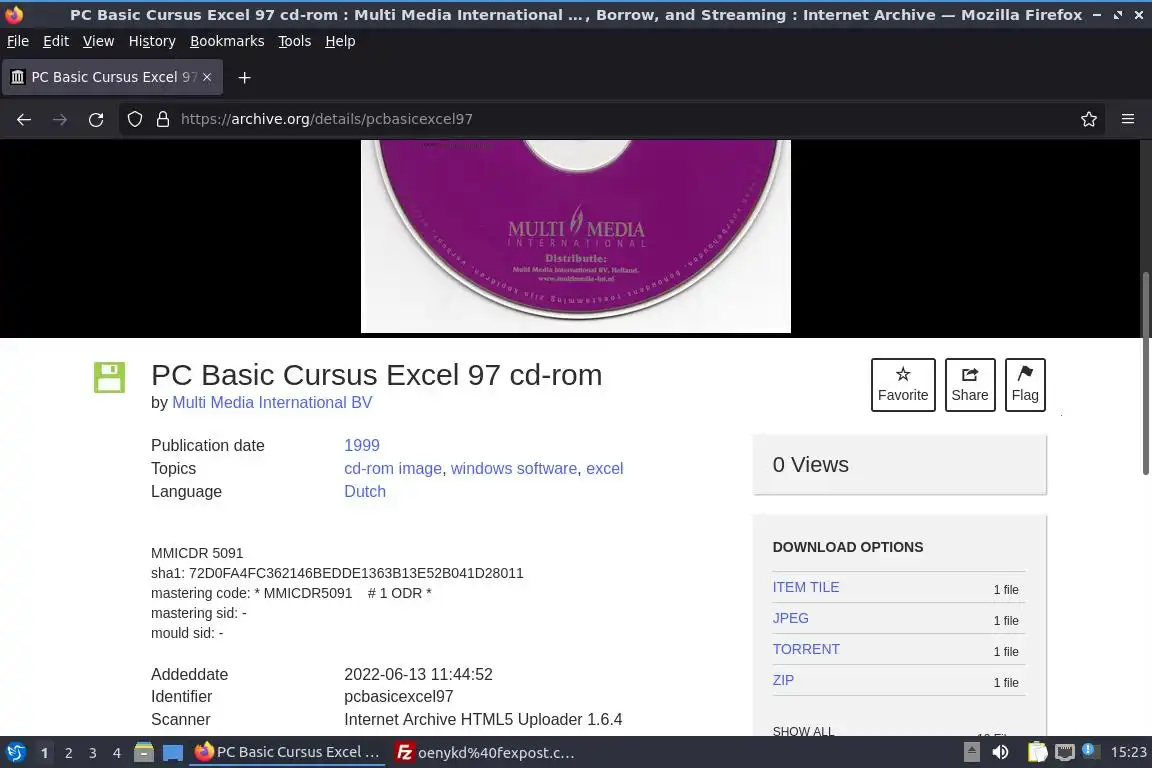
Task: Open the Bookmarks menu
Action: (227, 41)
